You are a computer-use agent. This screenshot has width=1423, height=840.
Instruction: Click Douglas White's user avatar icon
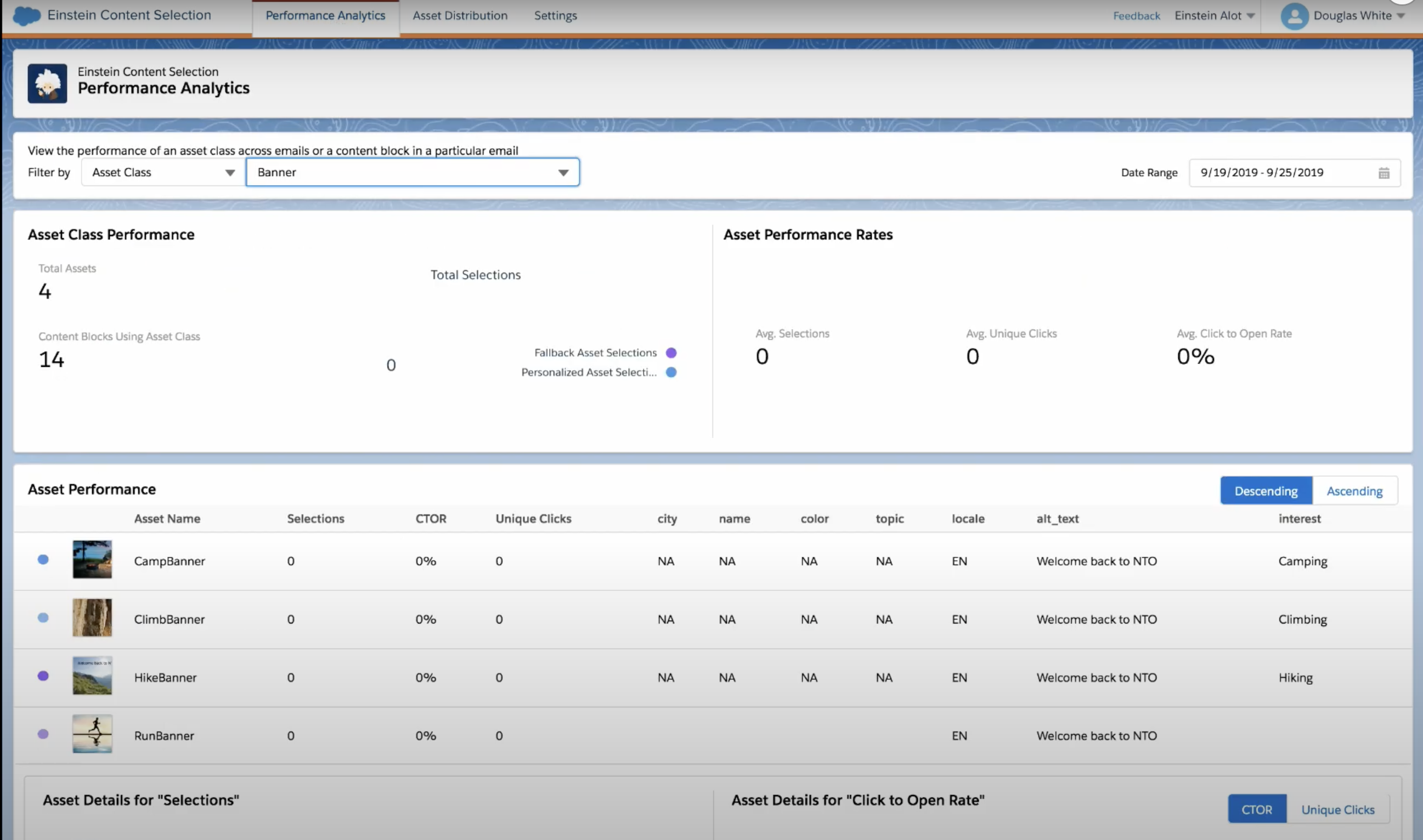tap(1294, 16)
